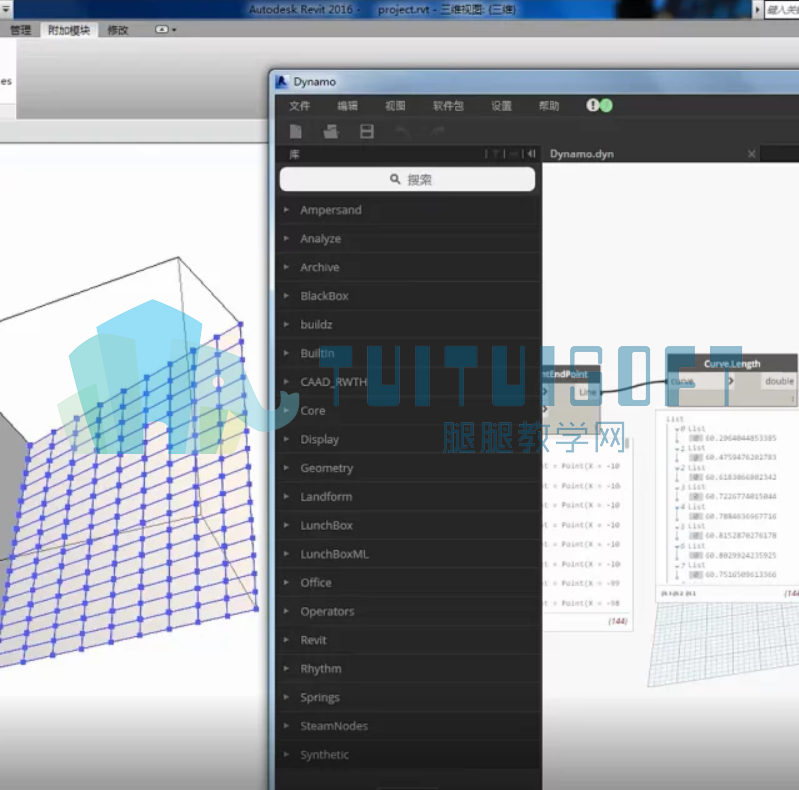Click the library 搜索 search field
Viewport: 799px width, 790px height.
407,179
